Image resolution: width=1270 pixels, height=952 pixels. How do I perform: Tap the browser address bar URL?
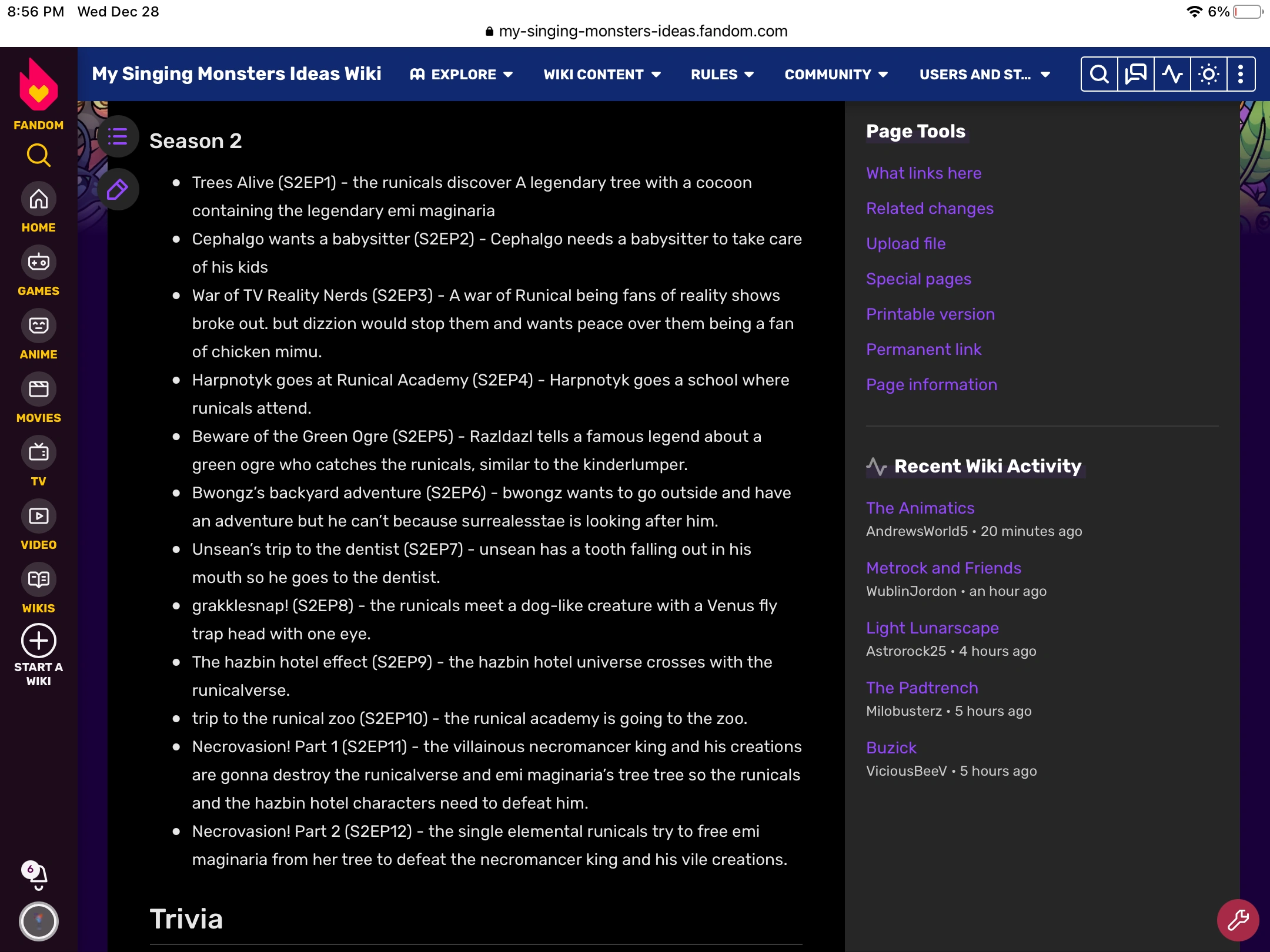pyautogui.click(x=642, y=31)
